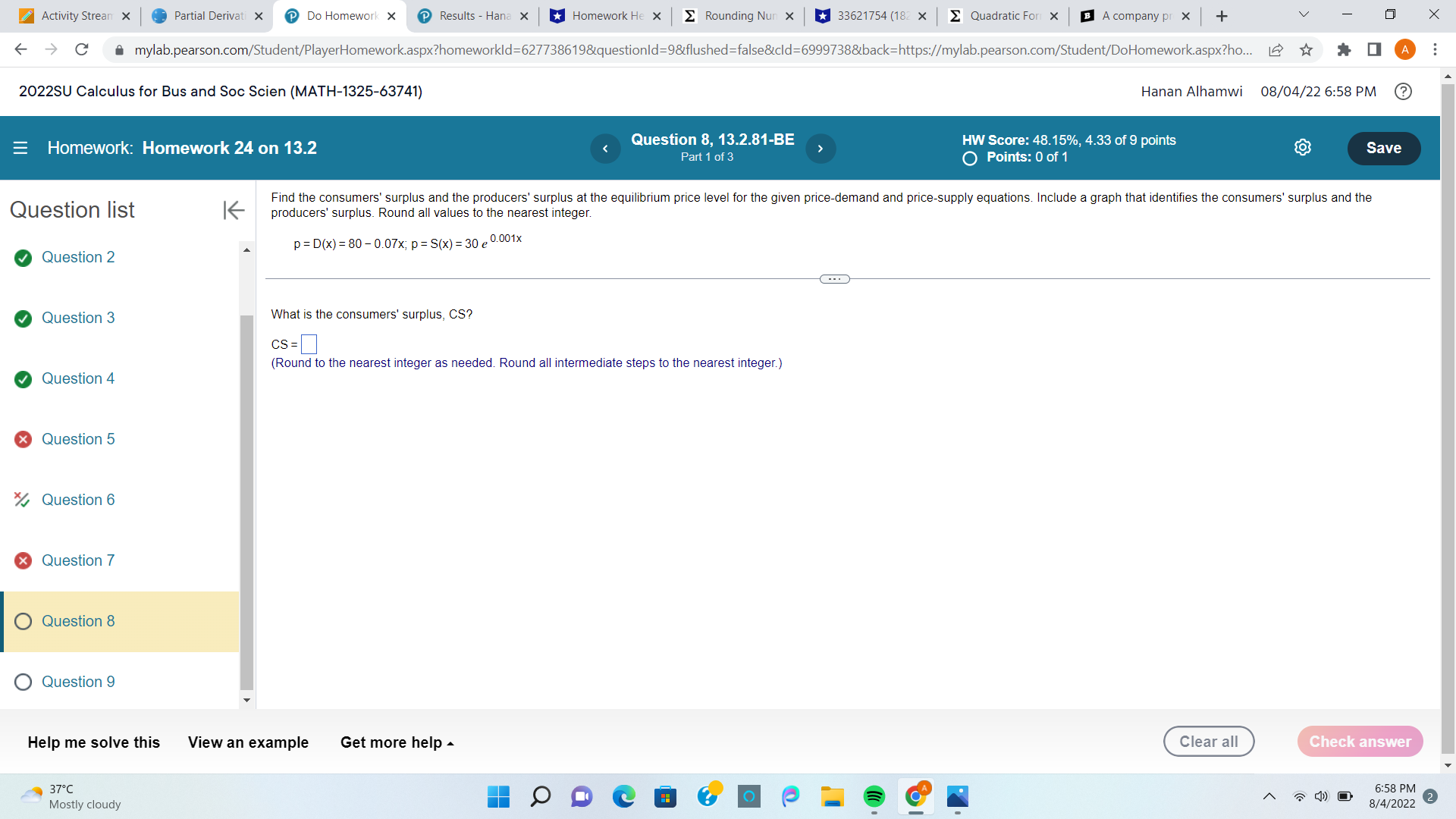Click the partial credit icon beside Question 6
This screenshot has height=819, width=1456.
point(22,500)
